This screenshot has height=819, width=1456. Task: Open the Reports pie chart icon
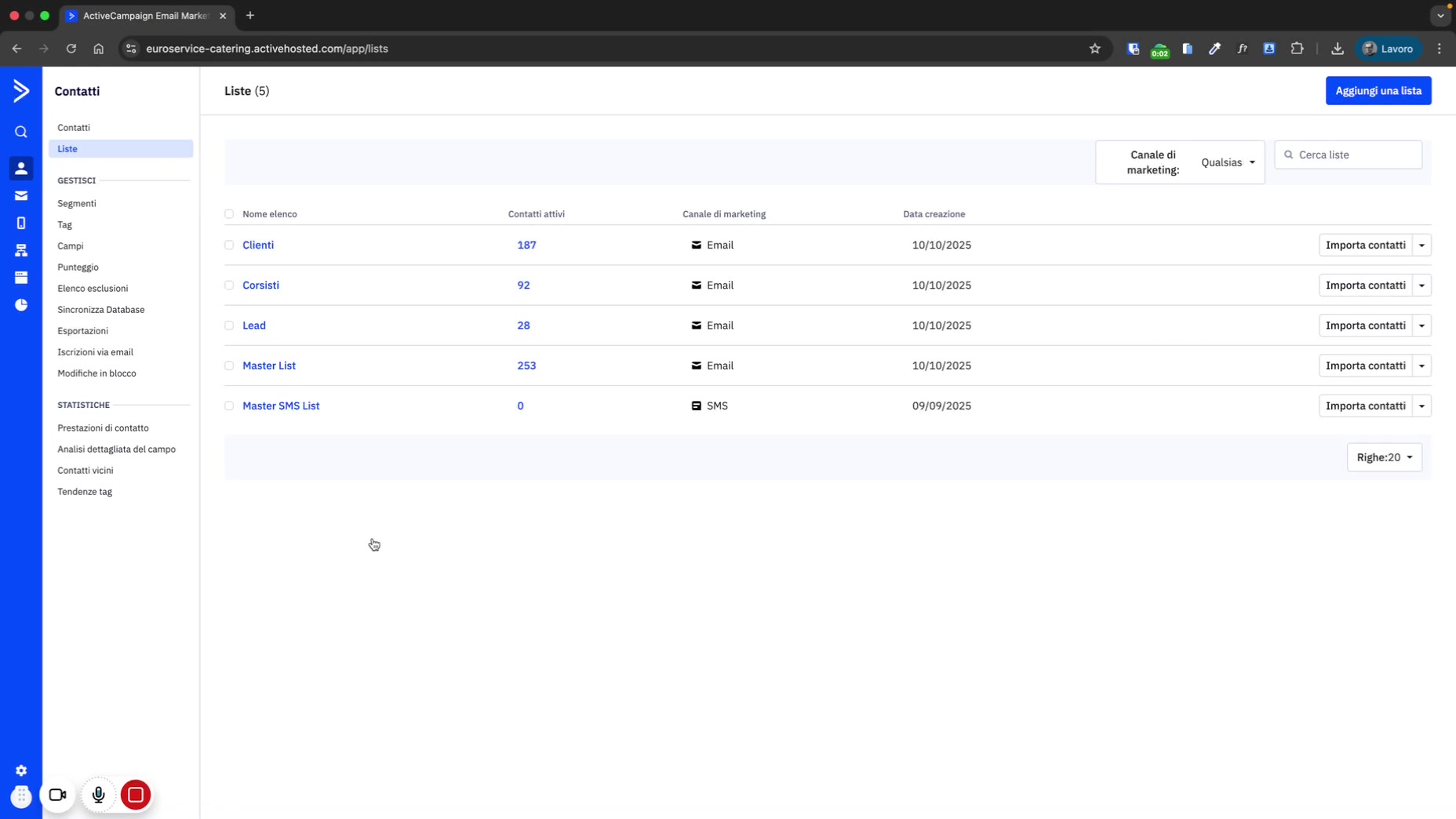tap(21, 305)
